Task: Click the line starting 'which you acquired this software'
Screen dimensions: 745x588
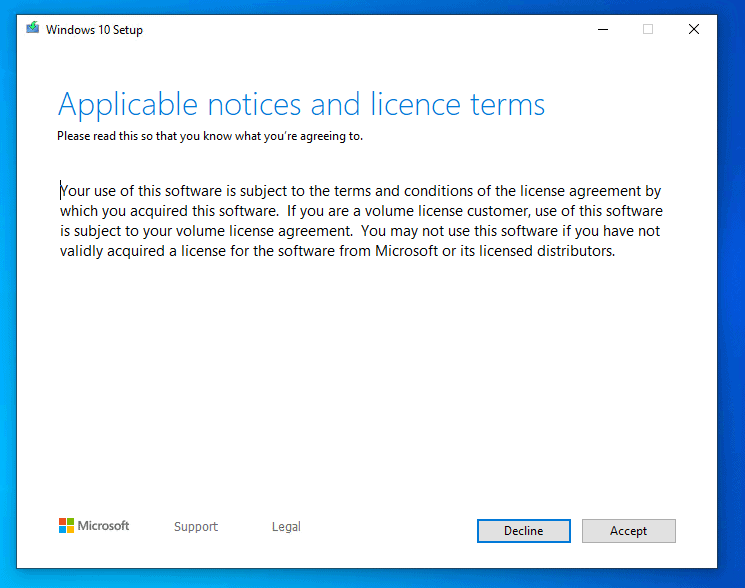Action: coord(360,211)
